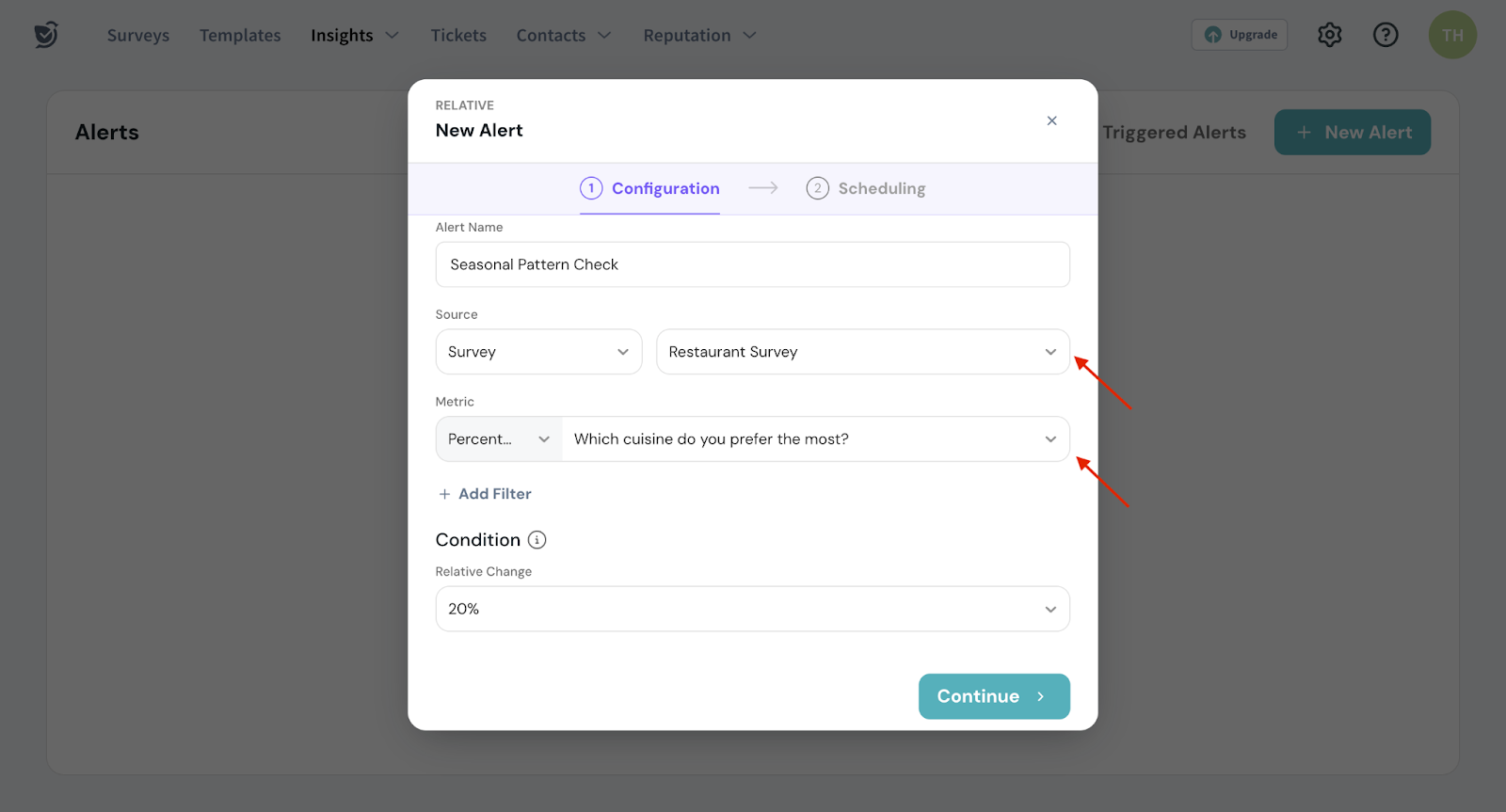Expand the Restaurant Survey dropdown
Screen dimensions: 1506x812
[x=862, y=352]
